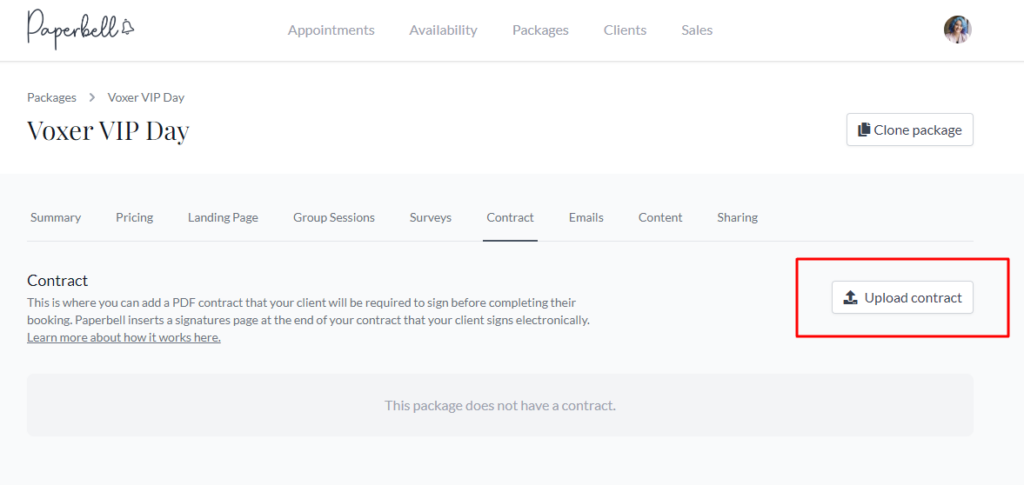Switch to the Summary tab
Screen dimensions: 1024x485
pyautogui.click(x=56, y=217)
